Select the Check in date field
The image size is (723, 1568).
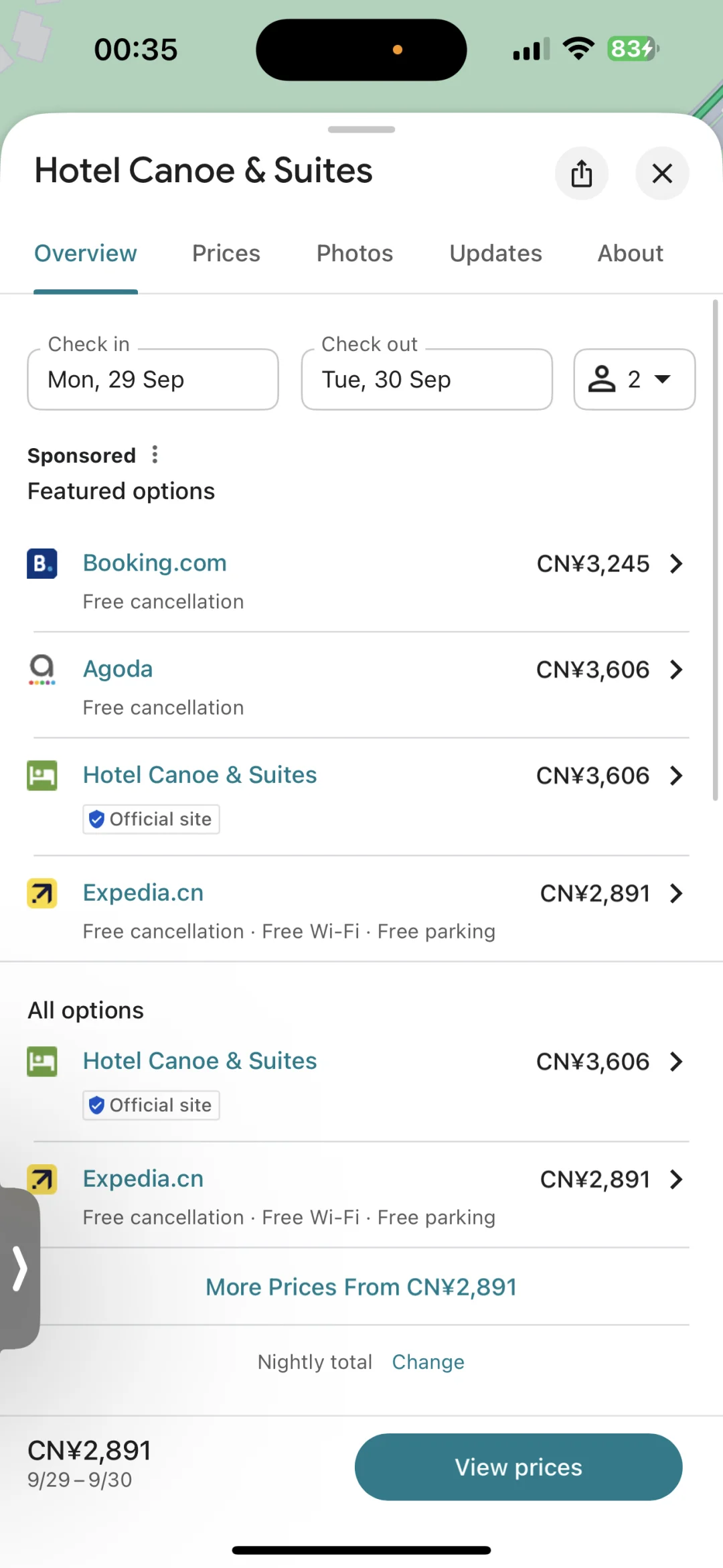[153, 379]
